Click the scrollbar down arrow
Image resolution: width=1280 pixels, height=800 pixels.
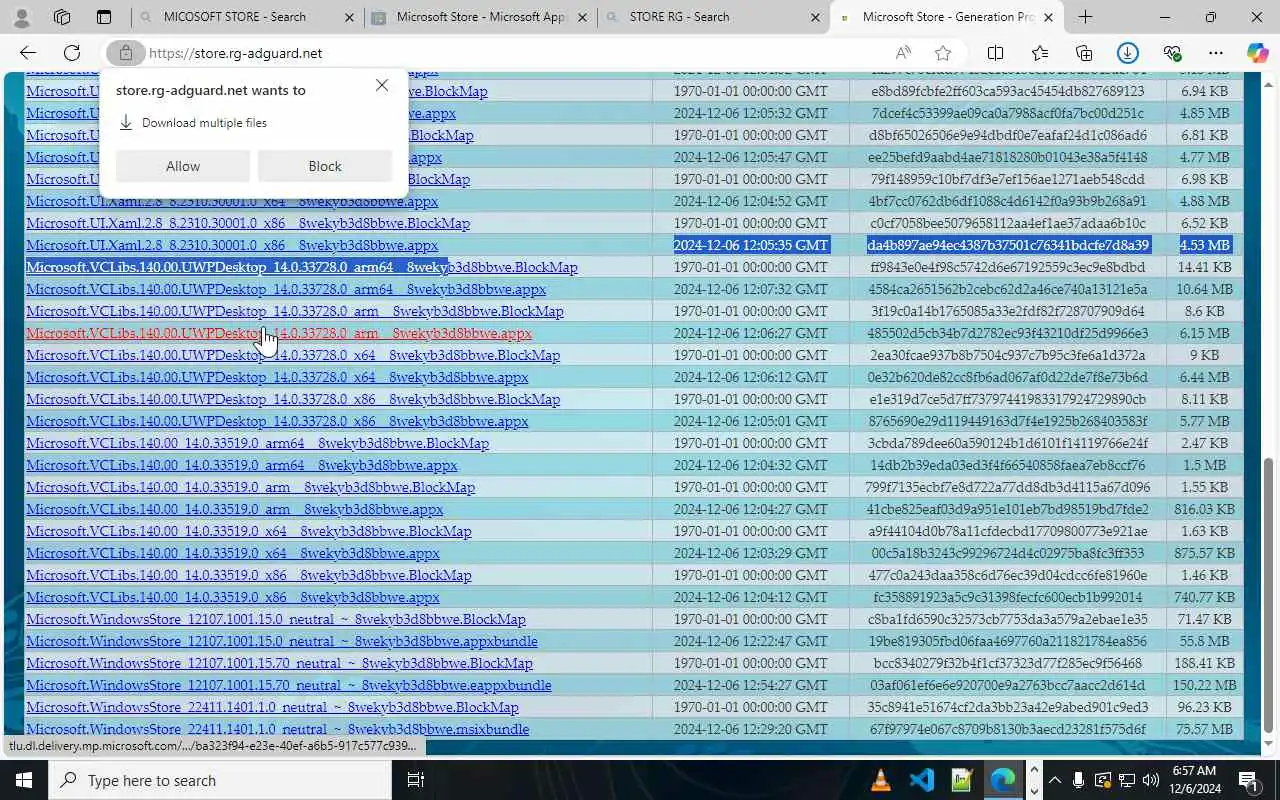[1269, 745]
